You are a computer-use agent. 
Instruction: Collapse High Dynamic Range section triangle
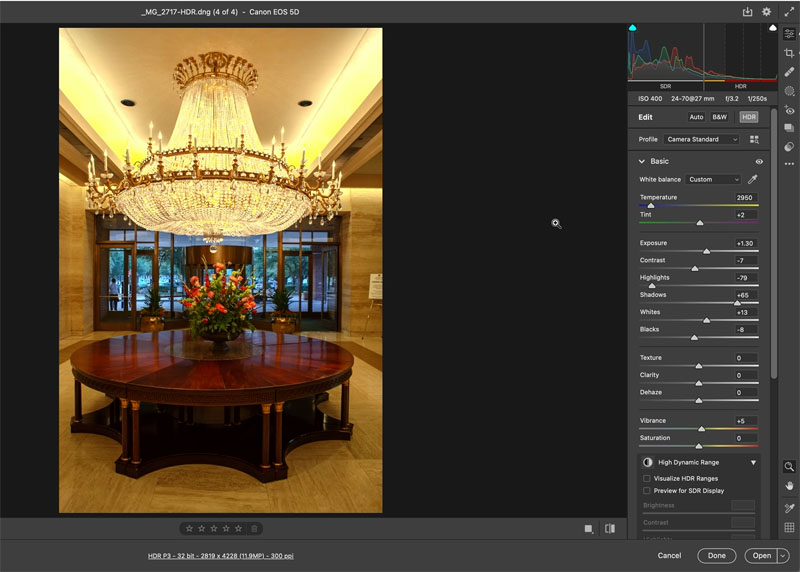pos(753,463)
